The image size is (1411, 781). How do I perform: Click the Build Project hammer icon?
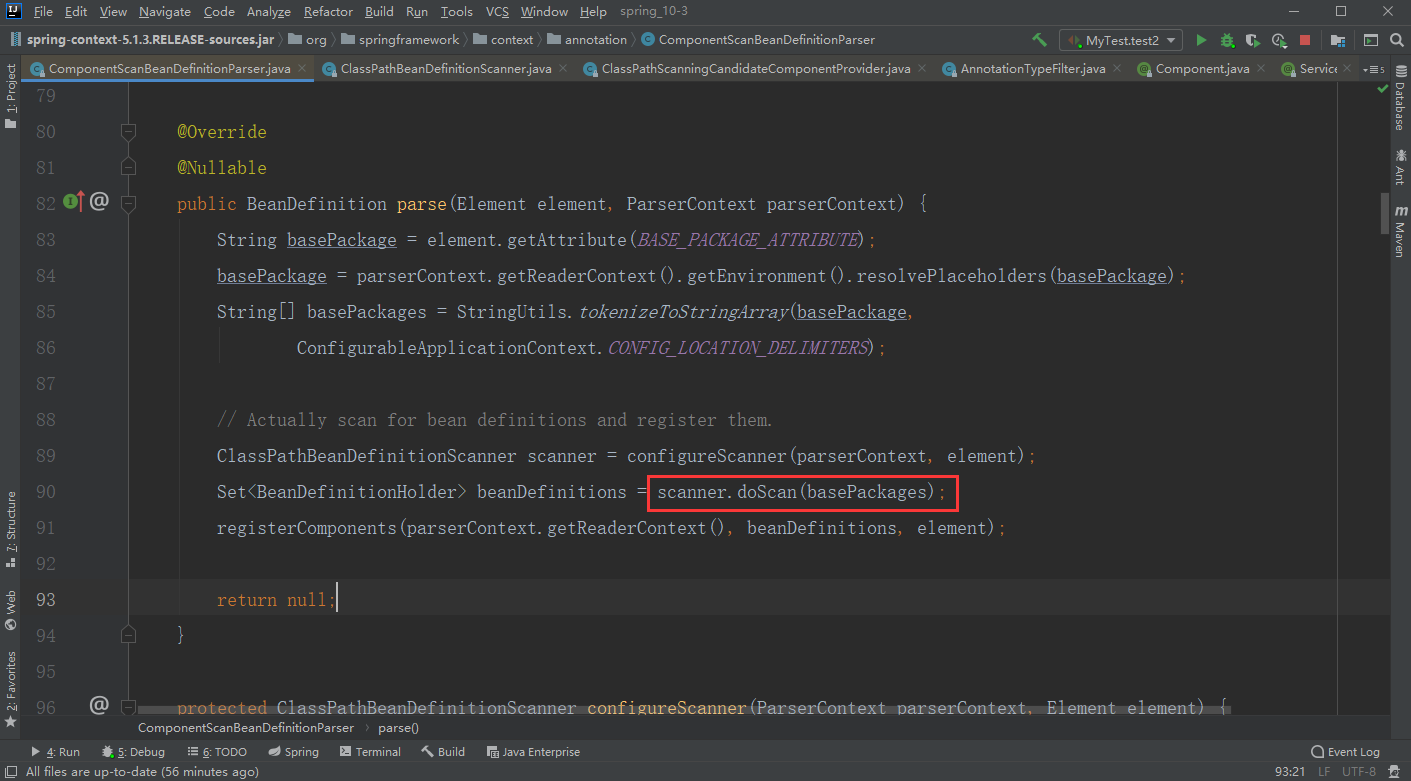1040,40
